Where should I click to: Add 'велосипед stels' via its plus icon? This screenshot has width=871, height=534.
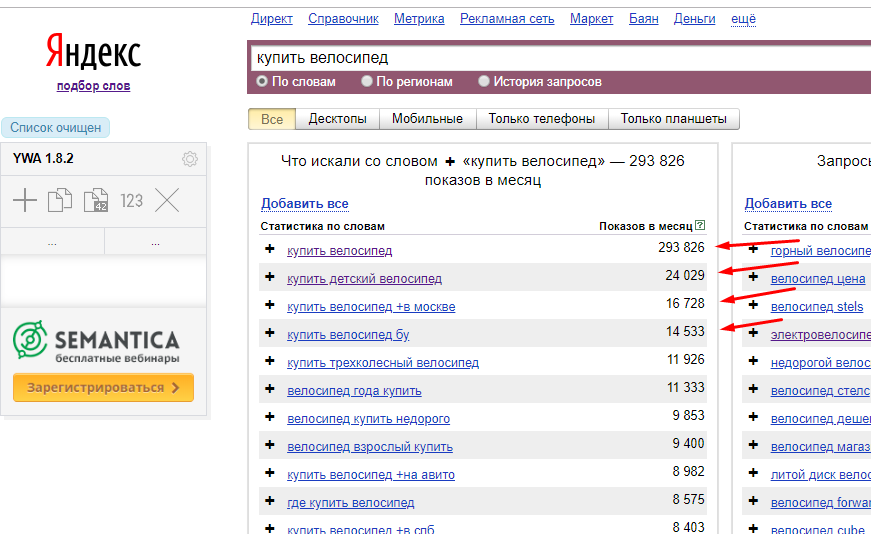coord(754,305)
